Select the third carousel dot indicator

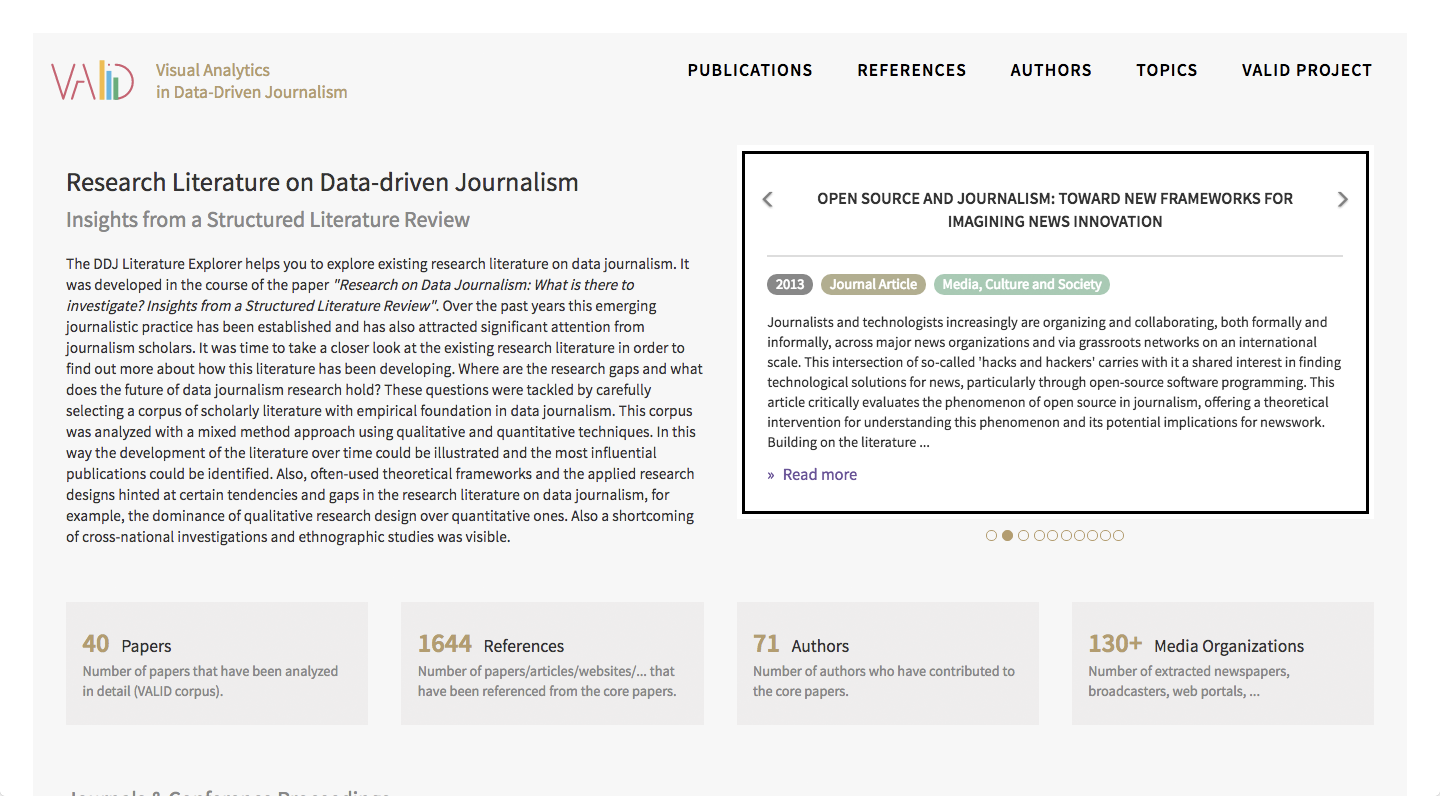(x=1023, y=536)
